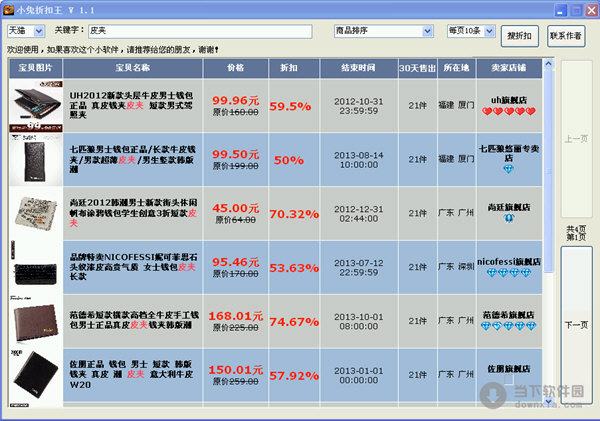
Task: Click the list scrollbar up arrow
Action: (548, 64)
